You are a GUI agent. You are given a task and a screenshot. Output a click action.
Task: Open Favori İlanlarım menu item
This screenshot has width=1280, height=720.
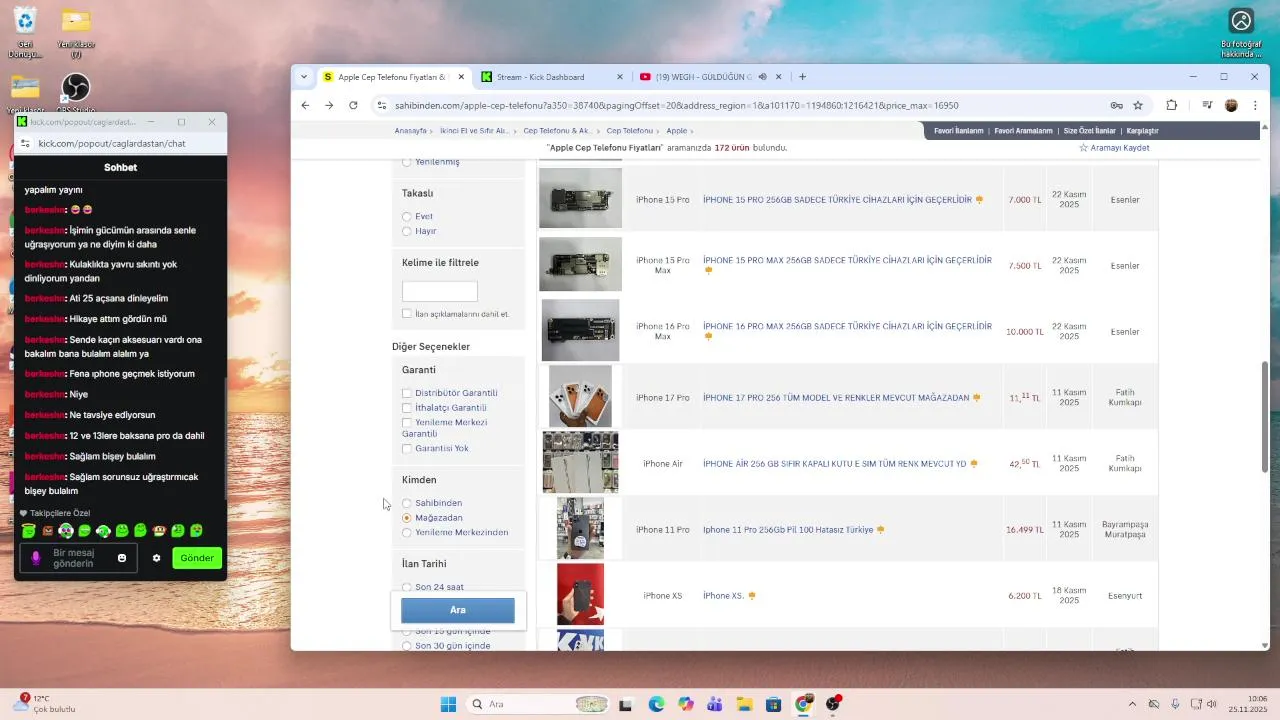tap(958, 131)
